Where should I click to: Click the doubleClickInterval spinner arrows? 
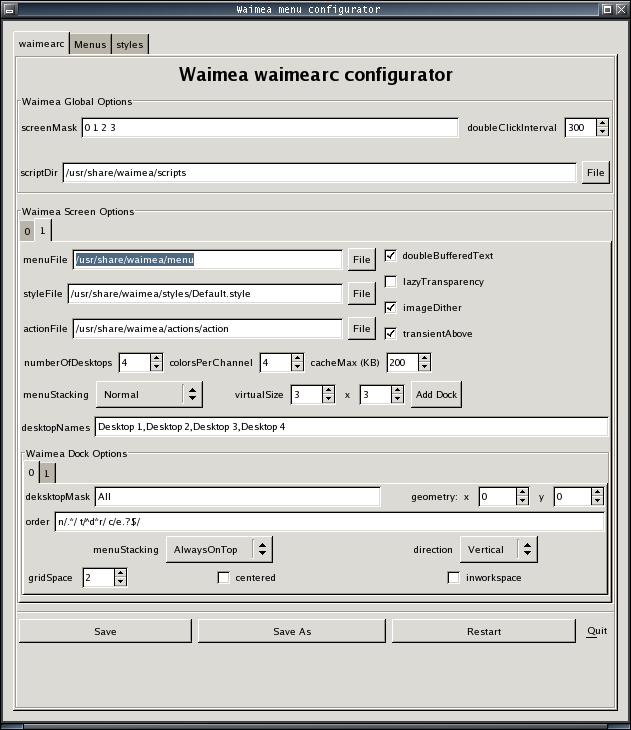602,128
